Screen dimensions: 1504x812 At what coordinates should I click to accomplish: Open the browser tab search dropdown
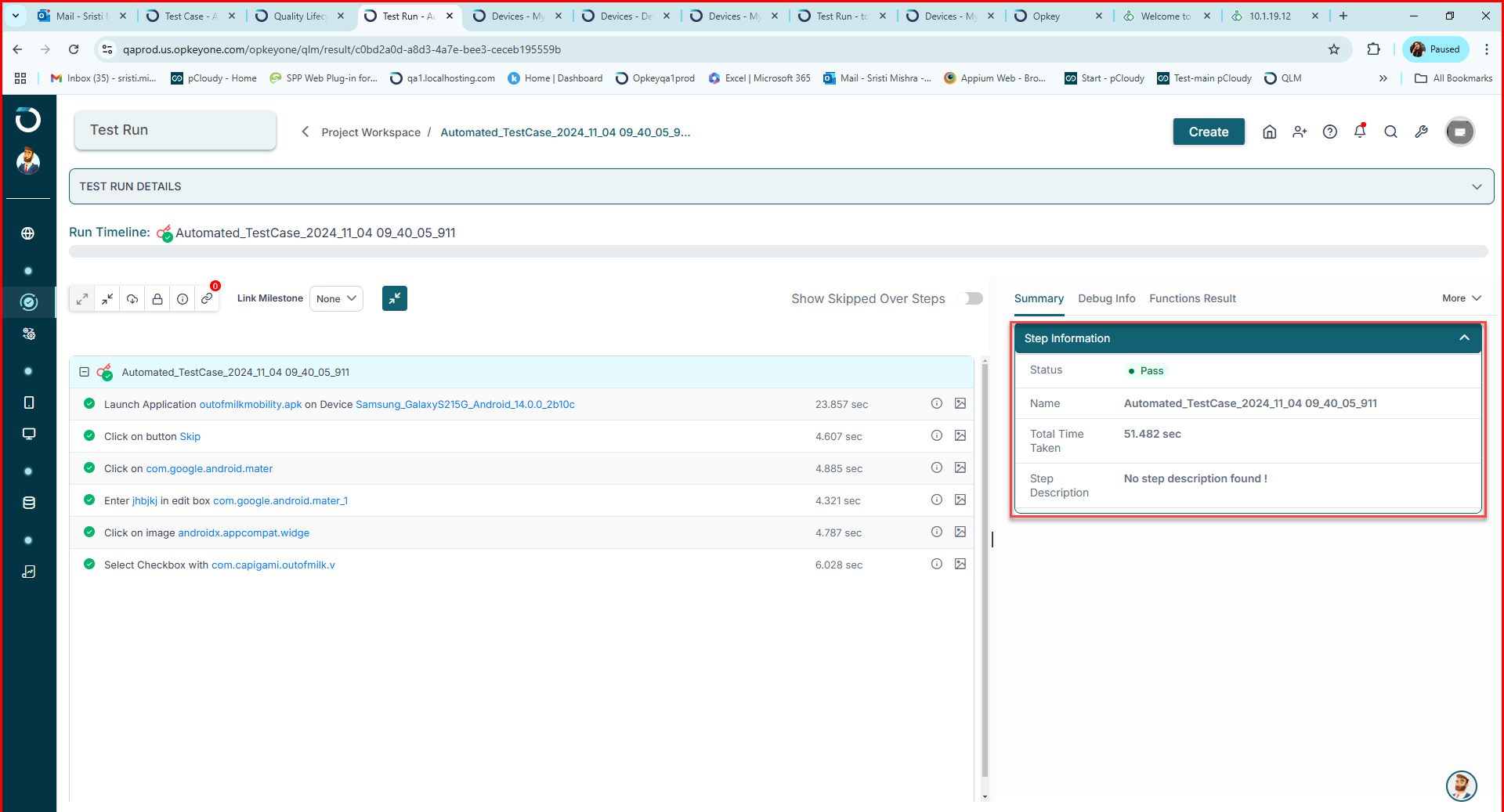(x=16, y=16)
